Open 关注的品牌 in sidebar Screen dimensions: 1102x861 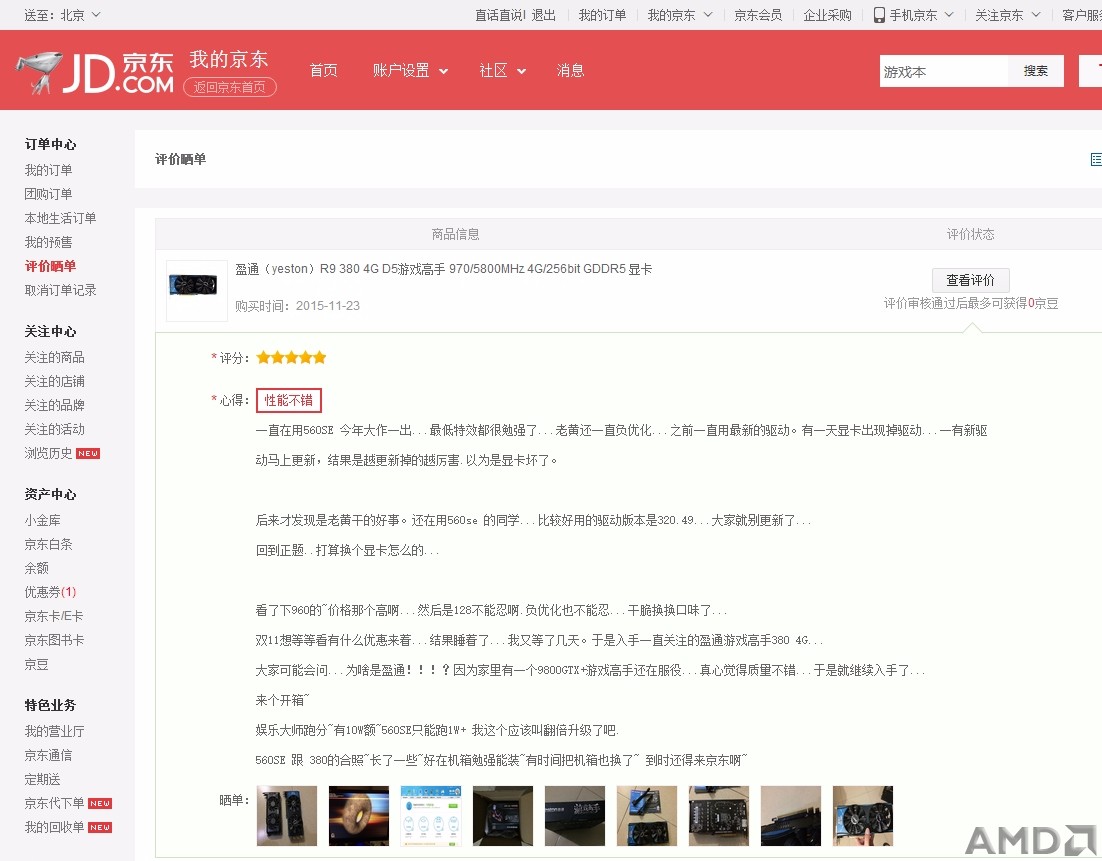click(x=54, y=405)
